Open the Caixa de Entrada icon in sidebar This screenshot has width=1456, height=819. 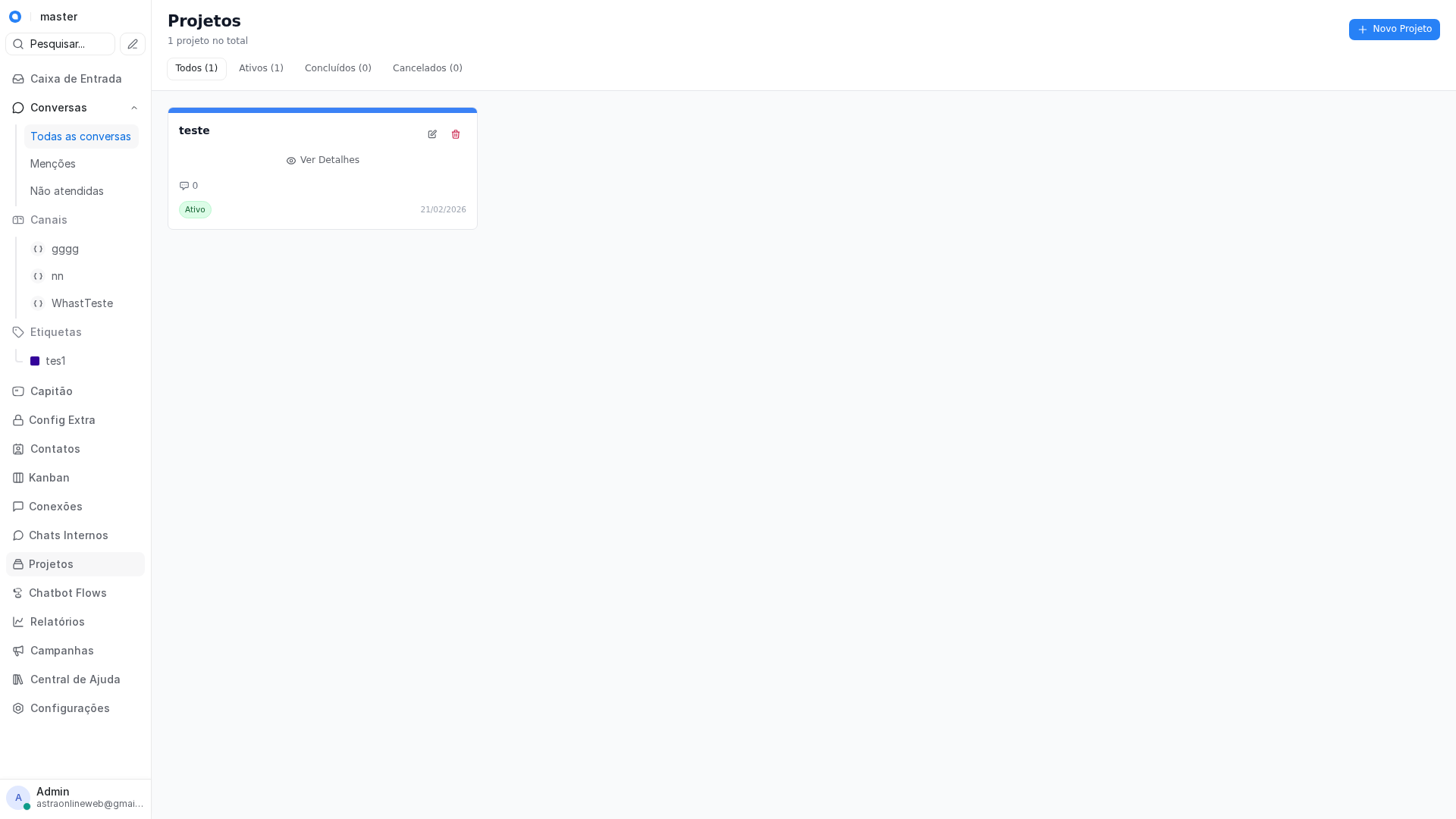[x=17, y=79]
